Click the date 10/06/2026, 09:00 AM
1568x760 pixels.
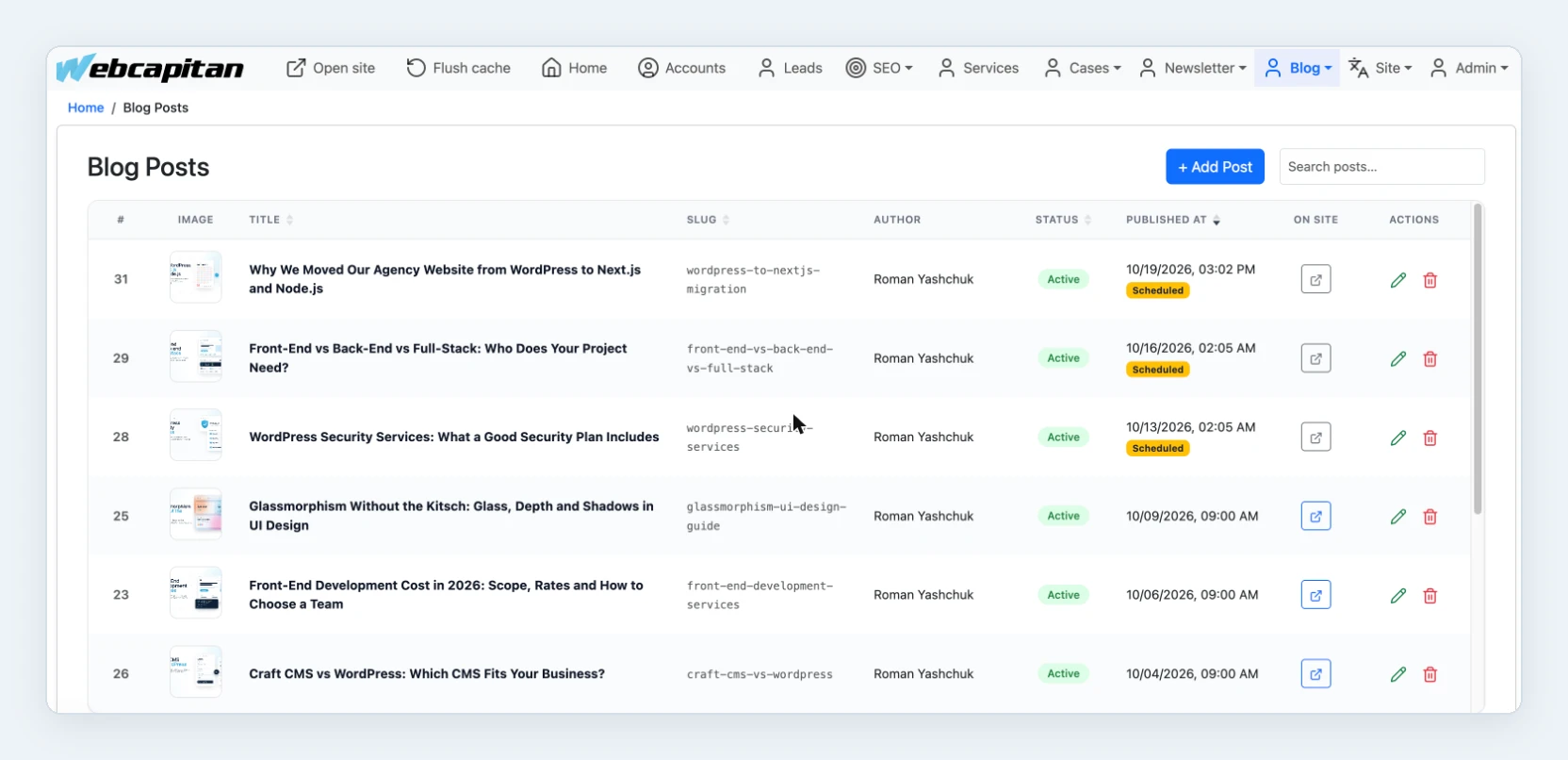click(1192, 595)
